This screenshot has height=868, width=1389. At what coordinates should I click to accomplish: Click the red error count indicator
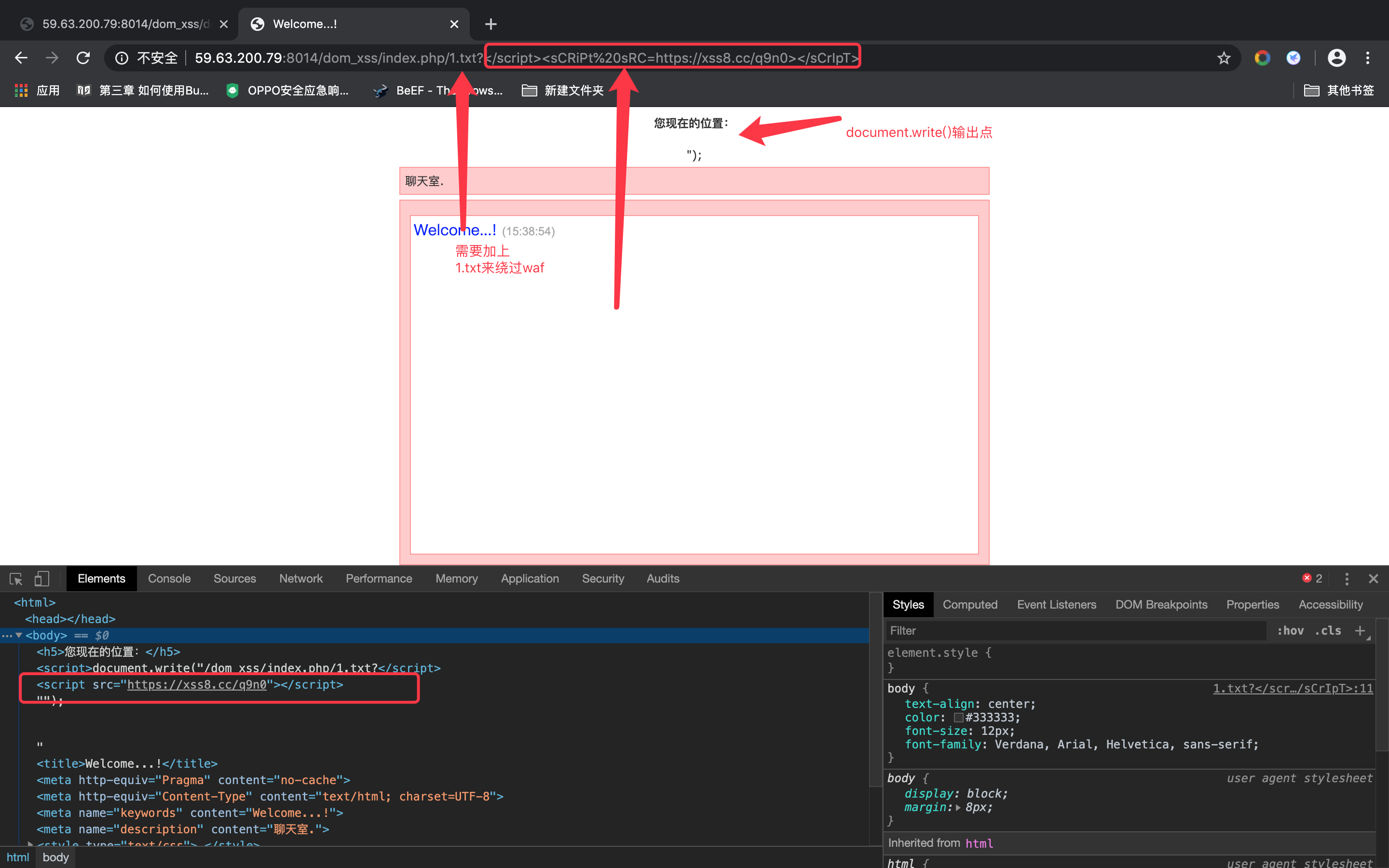pos(1312,579)
